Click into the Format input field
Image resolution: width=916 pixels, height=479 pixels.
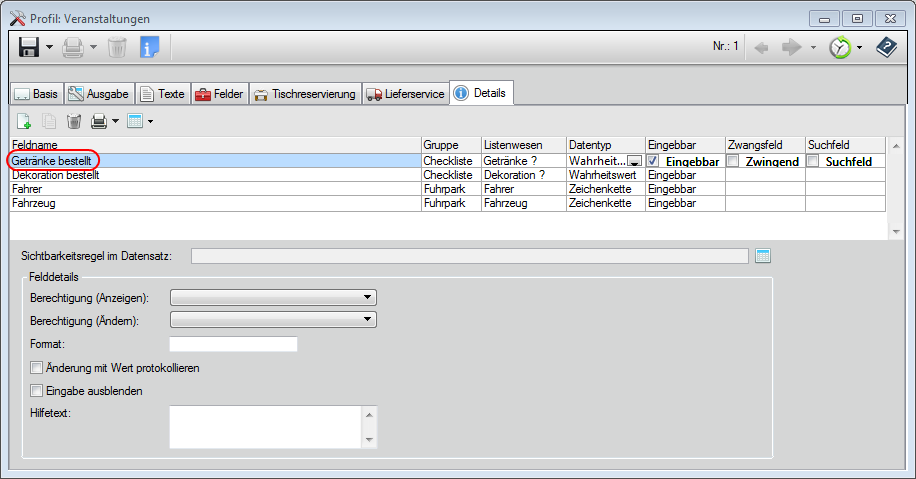click(234, 344)
